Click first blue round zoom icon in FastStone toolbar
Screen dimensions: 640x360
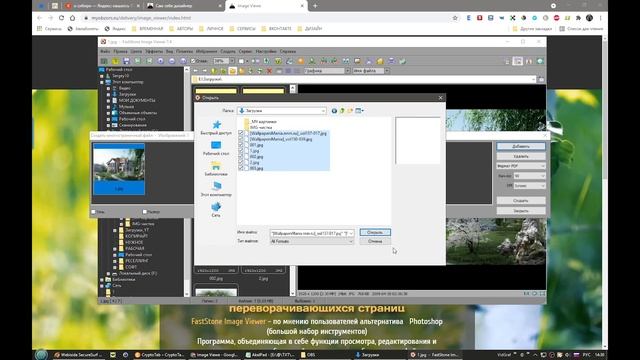[160, 61]
